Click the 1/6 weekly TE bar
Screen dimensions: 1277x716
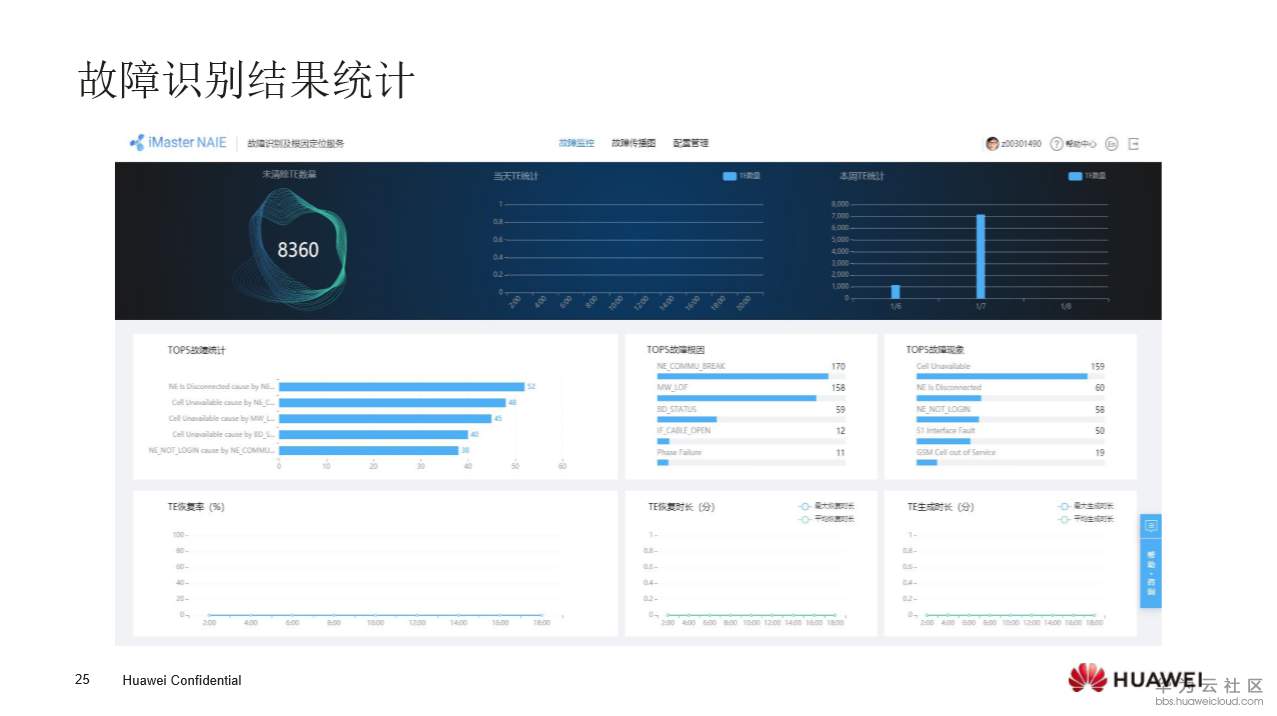[x=896, y=291]
